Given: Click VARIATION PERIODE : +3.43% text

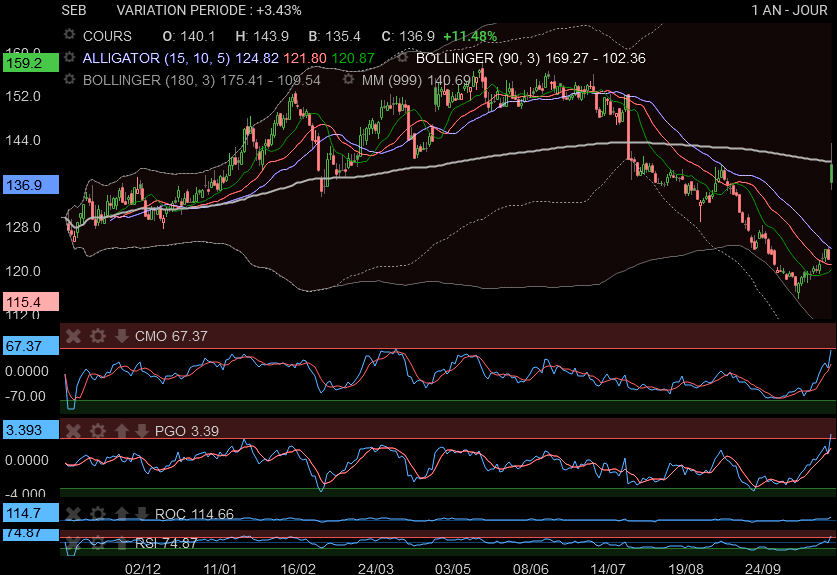Looking at the screenshot, I should (x=209, y=10).
